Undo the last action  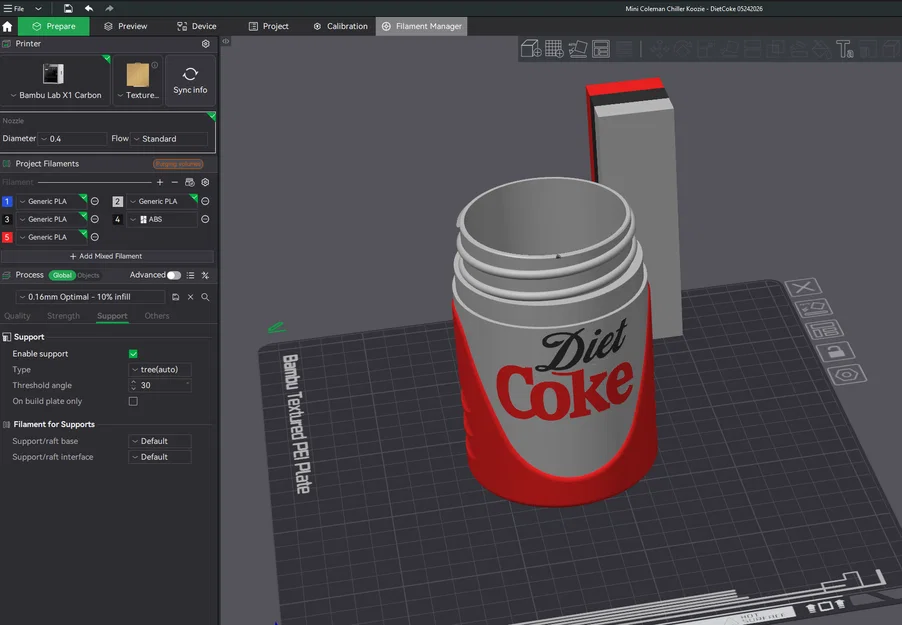coord(89,9)
